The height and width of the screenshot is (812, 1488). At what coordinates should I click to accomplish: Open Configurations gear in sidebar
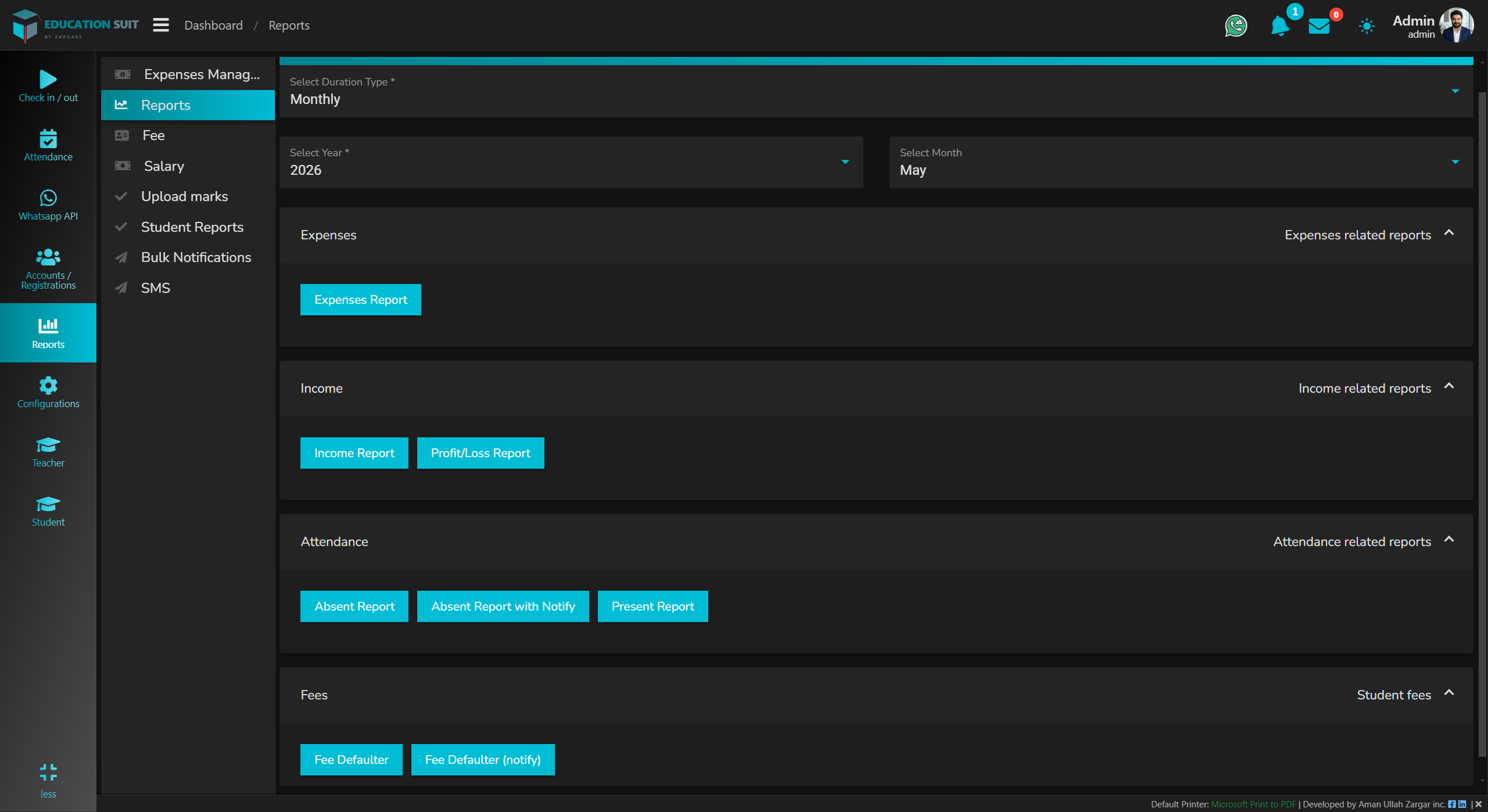48,393
